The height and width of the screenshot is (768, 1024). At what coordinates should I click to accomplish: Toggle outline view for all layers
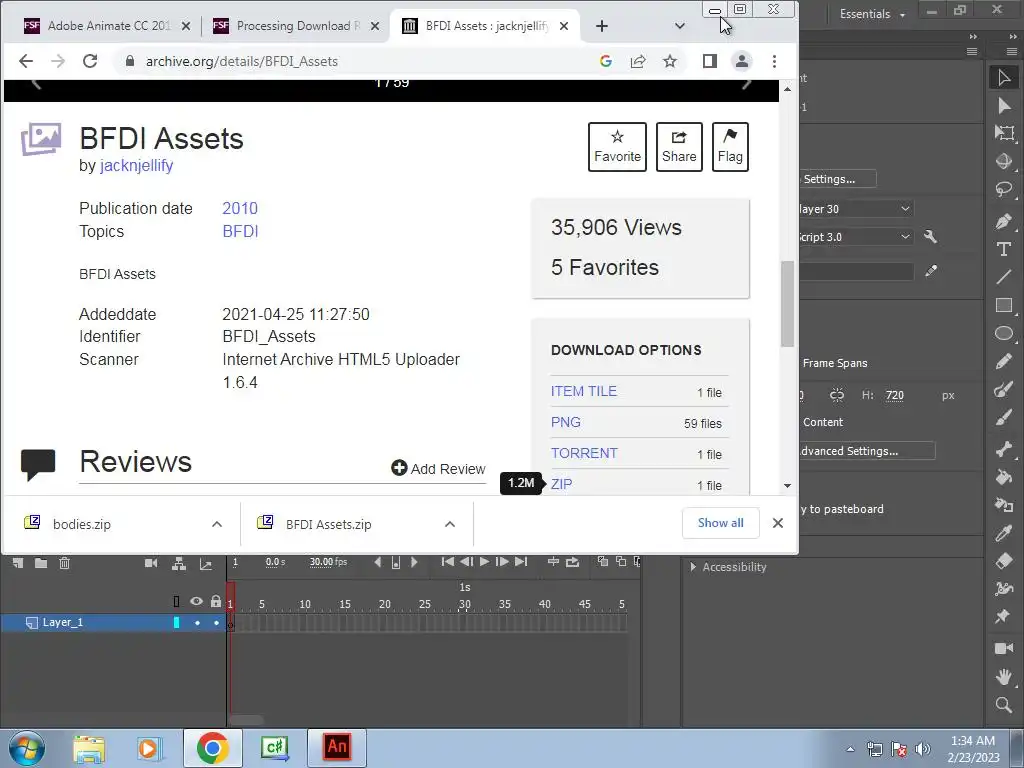click(176, 601)
